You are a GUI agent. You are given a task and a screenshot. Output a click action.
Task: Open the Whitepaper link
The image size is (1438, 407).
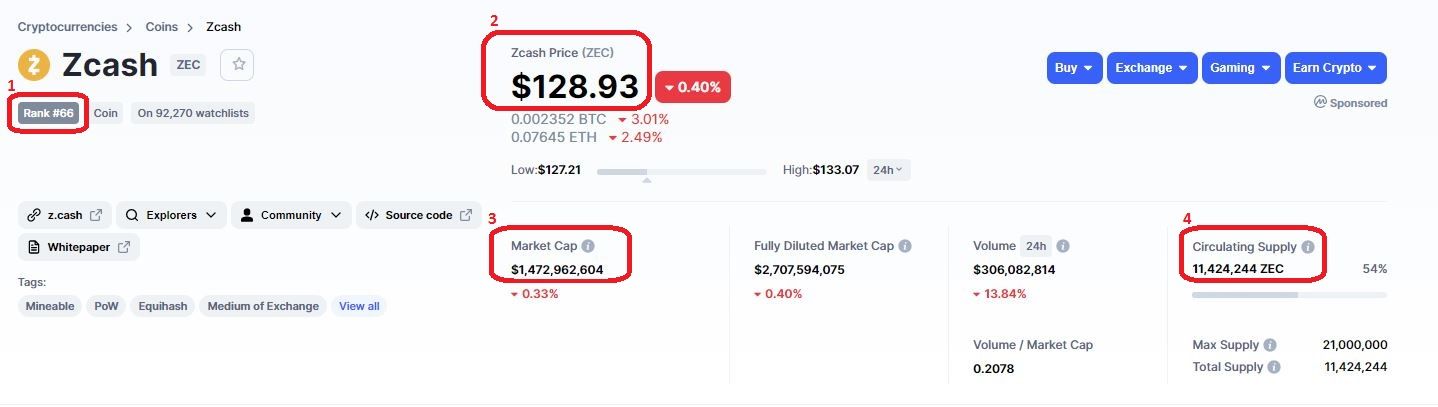pos(79,247)
